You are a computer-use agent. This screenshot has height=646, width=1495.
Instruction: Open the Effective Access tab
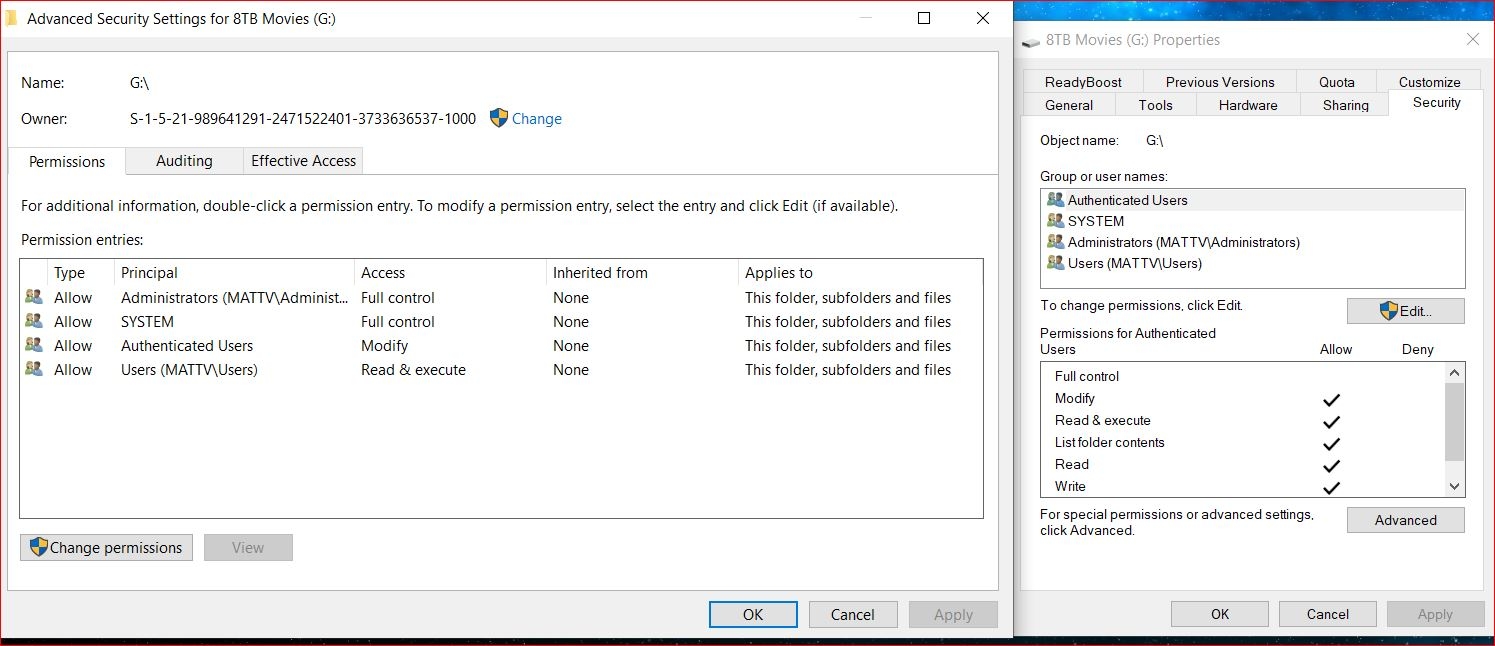303,161
